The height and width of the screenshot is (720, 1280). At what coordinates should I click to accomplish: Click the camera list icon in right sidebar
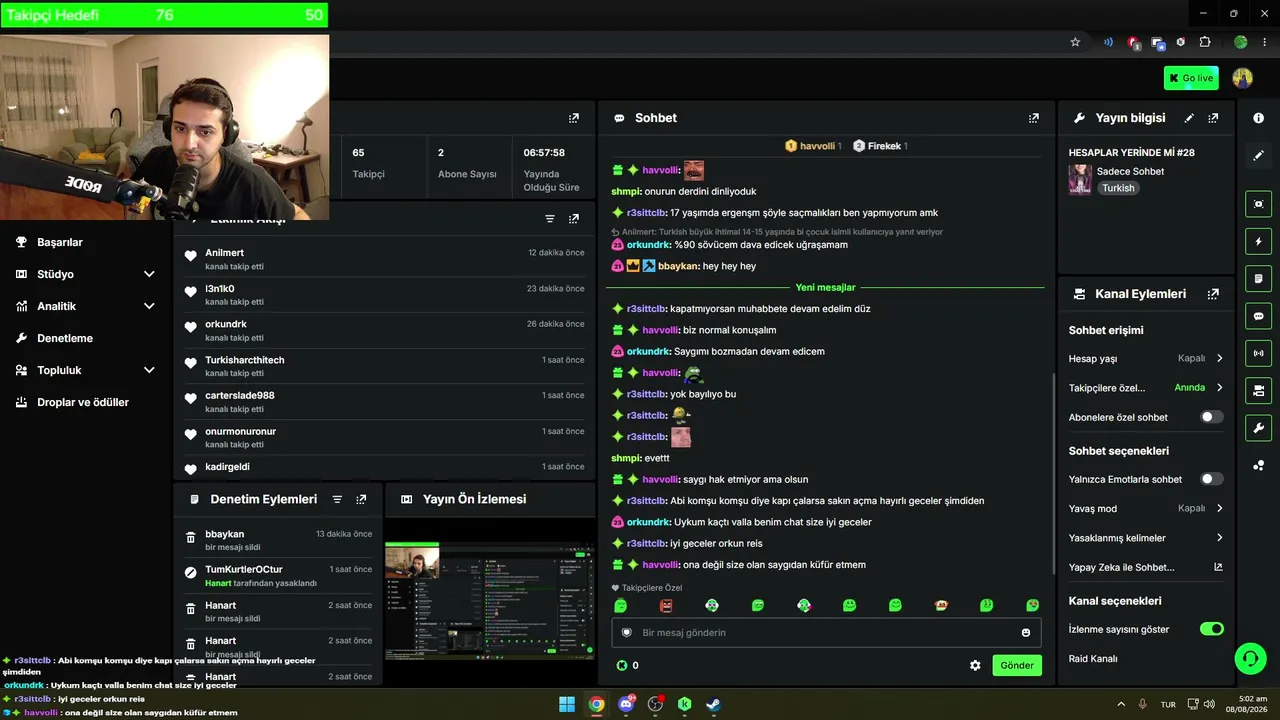click(1258, 390)
